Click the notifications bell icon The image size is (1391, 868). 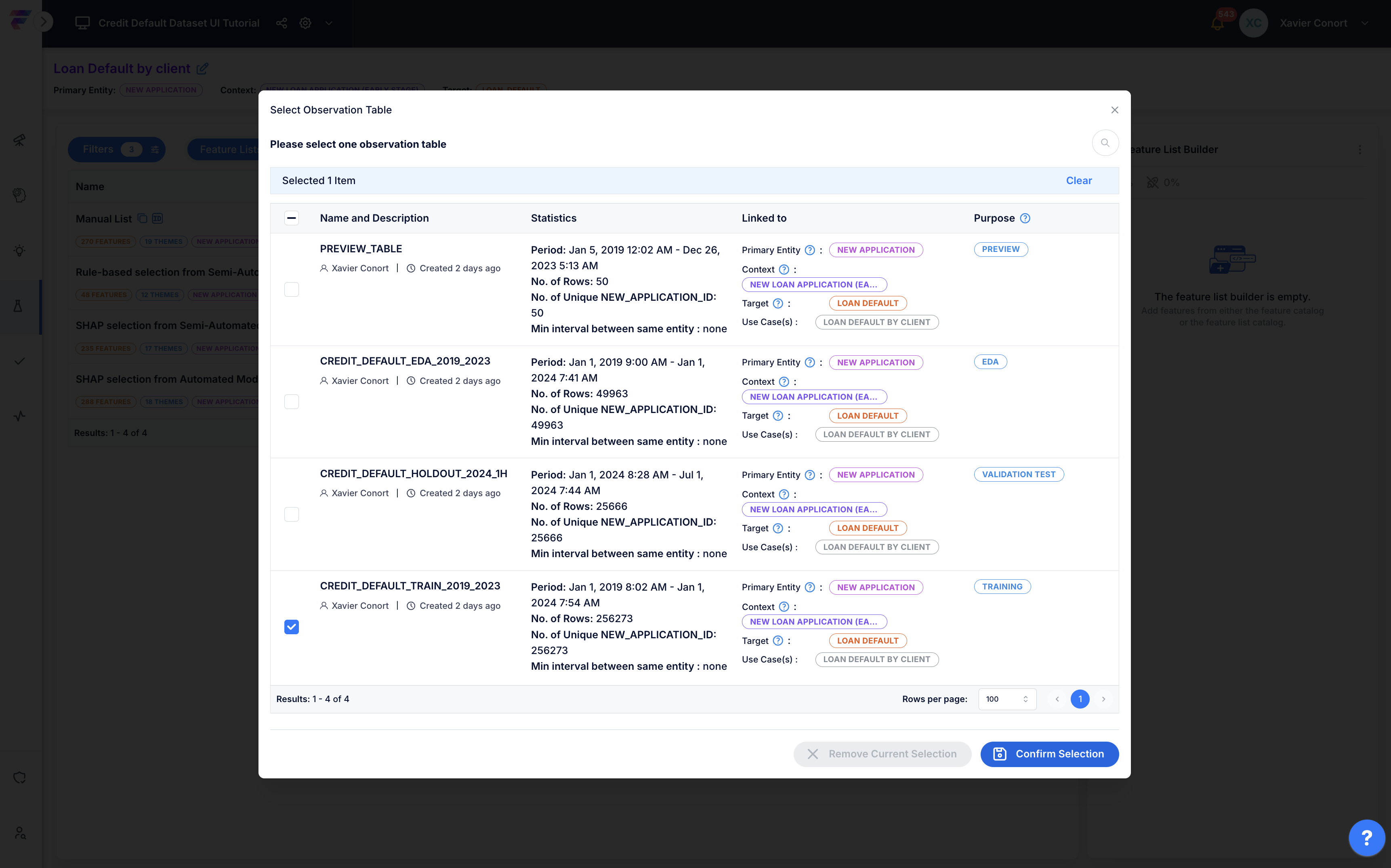point(1217,23)
